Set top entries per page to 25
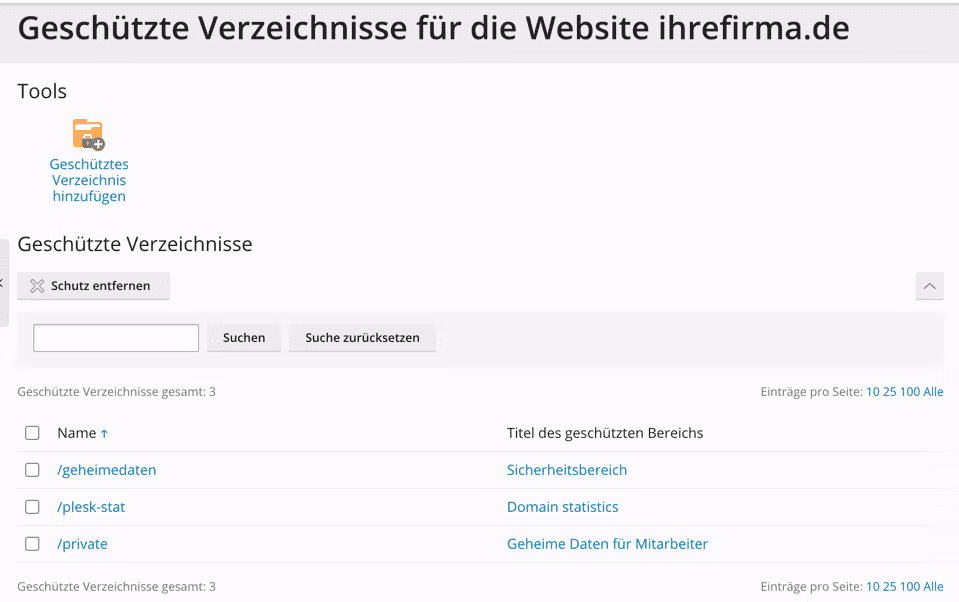Screen dimensions: 959x602 click(889, 392)
